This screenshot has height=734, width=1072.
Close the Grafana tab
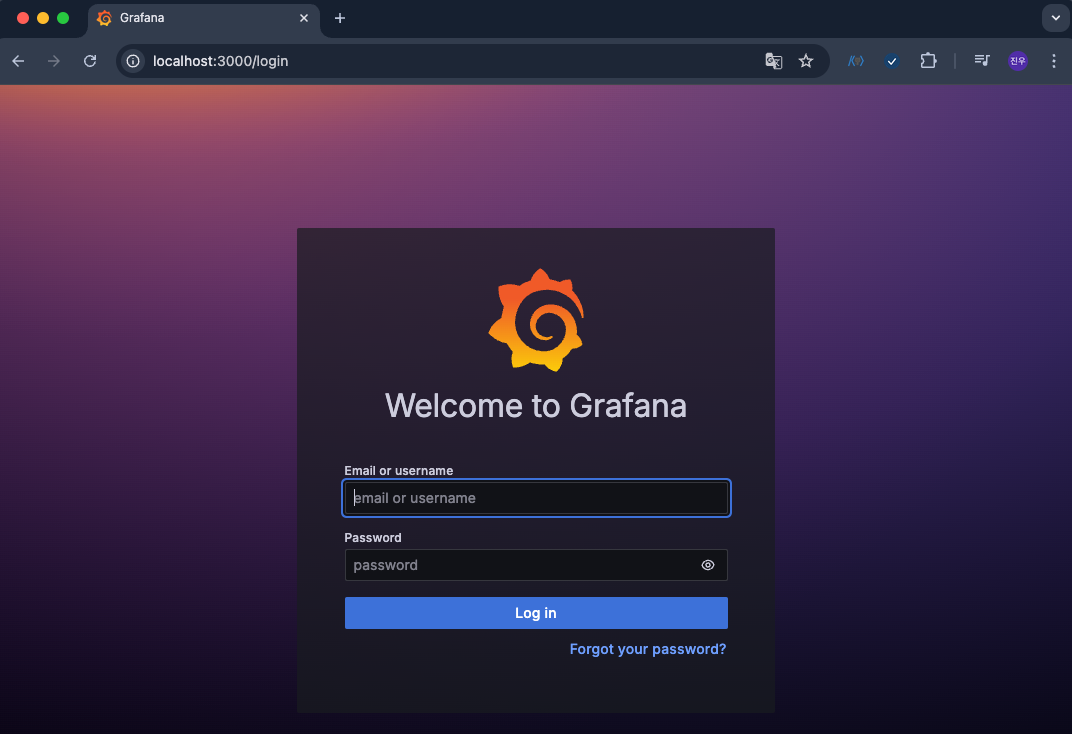(304, 18)
